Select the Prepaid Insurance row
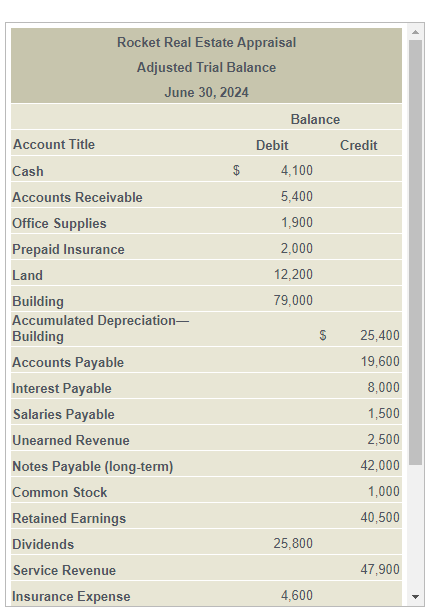Screen dimensions: 431x608 (x=206, y=248)
